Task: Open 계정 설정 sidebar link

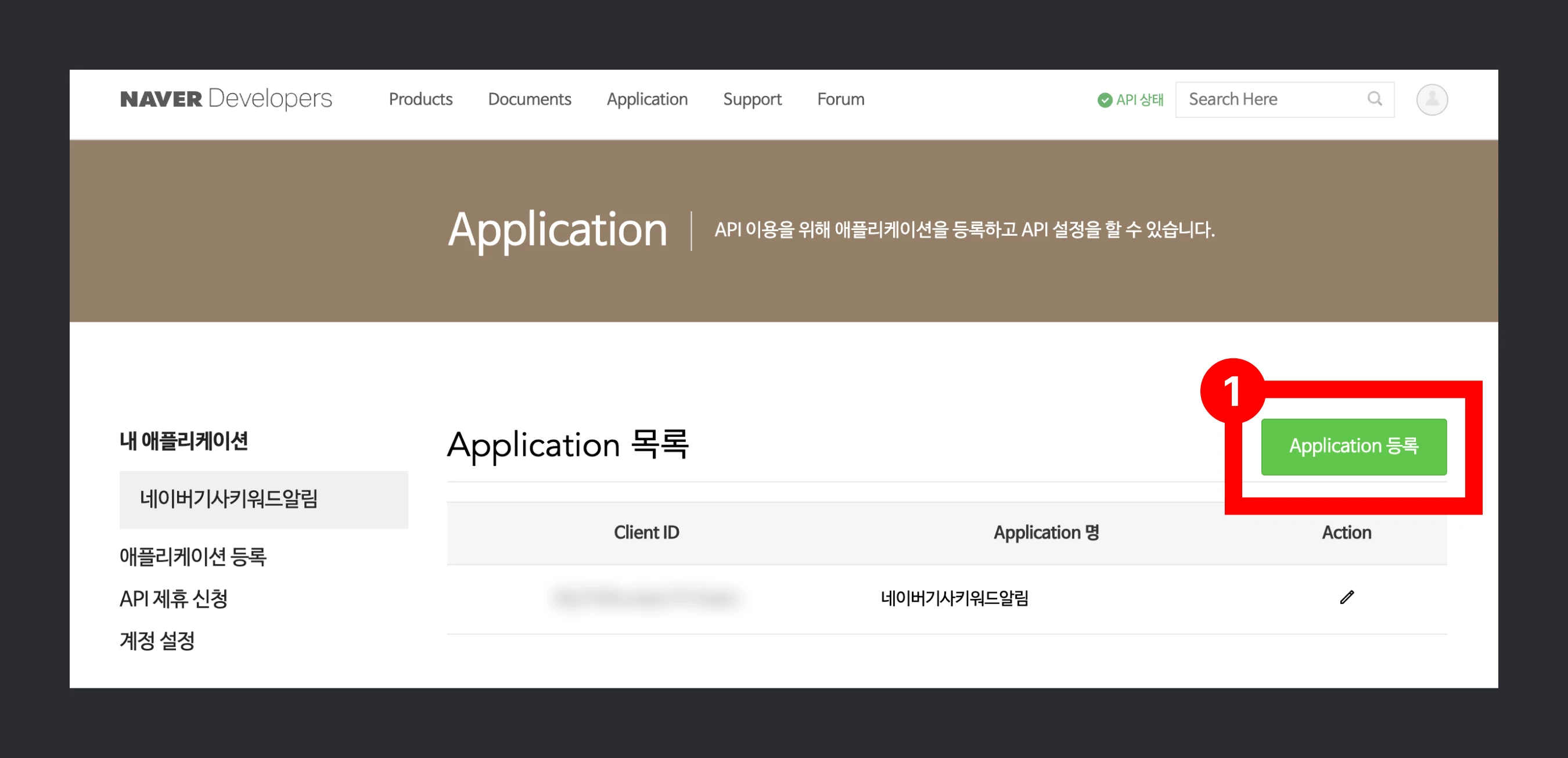Action: 157,641
